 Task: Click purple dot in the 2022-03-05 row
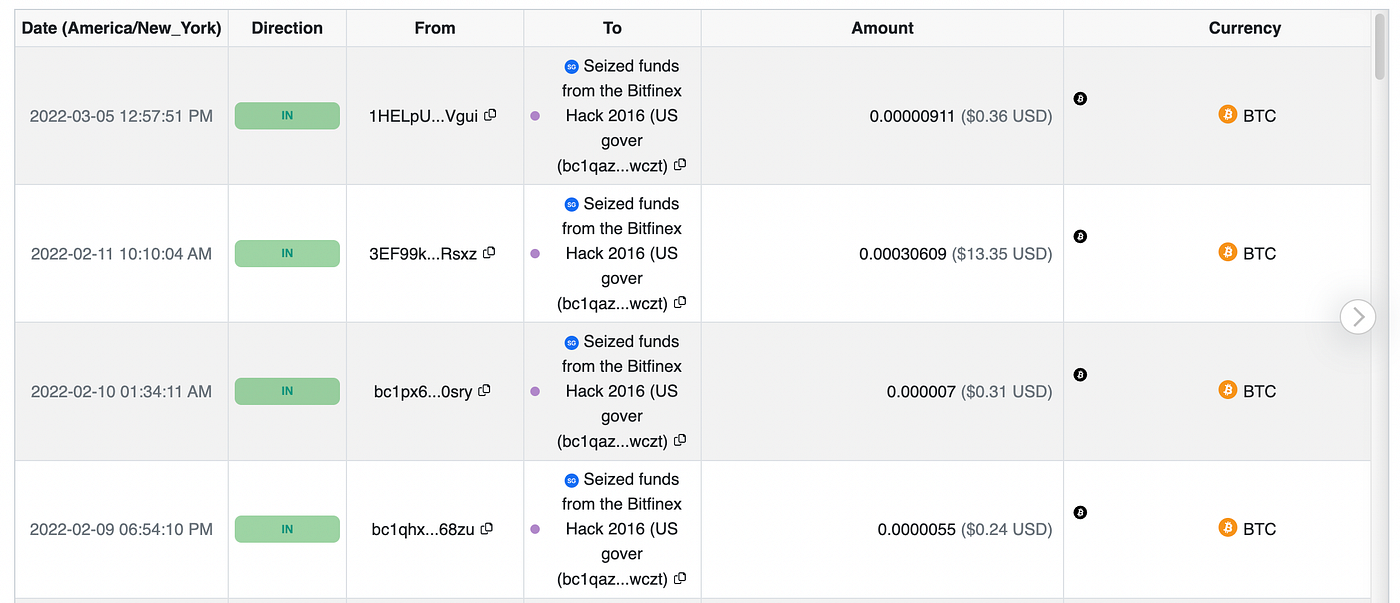[x=535, y=116]
